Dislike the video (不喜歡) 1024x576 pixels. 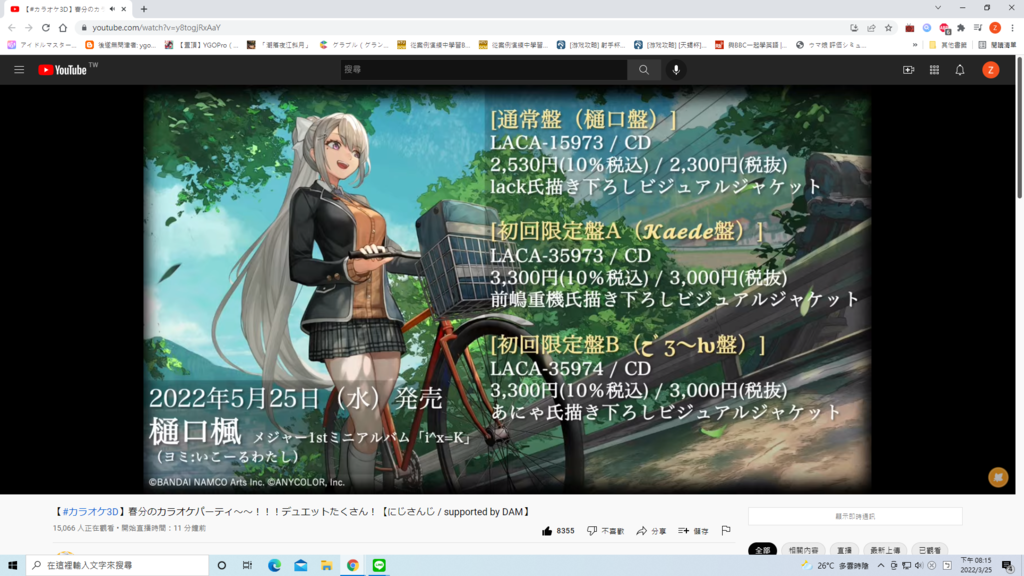point(605,531)
